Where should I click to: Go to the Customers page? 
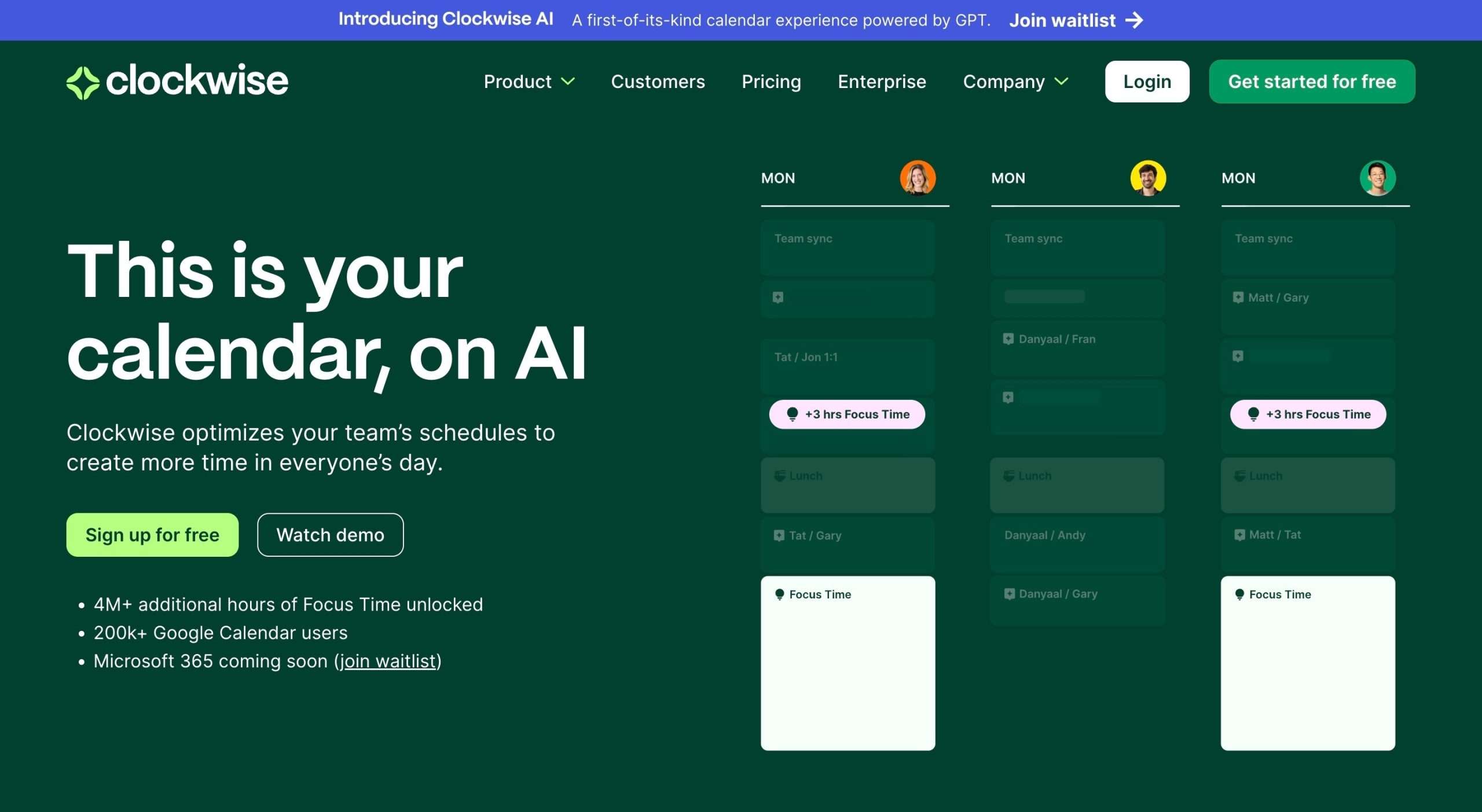tap(658, 82)
